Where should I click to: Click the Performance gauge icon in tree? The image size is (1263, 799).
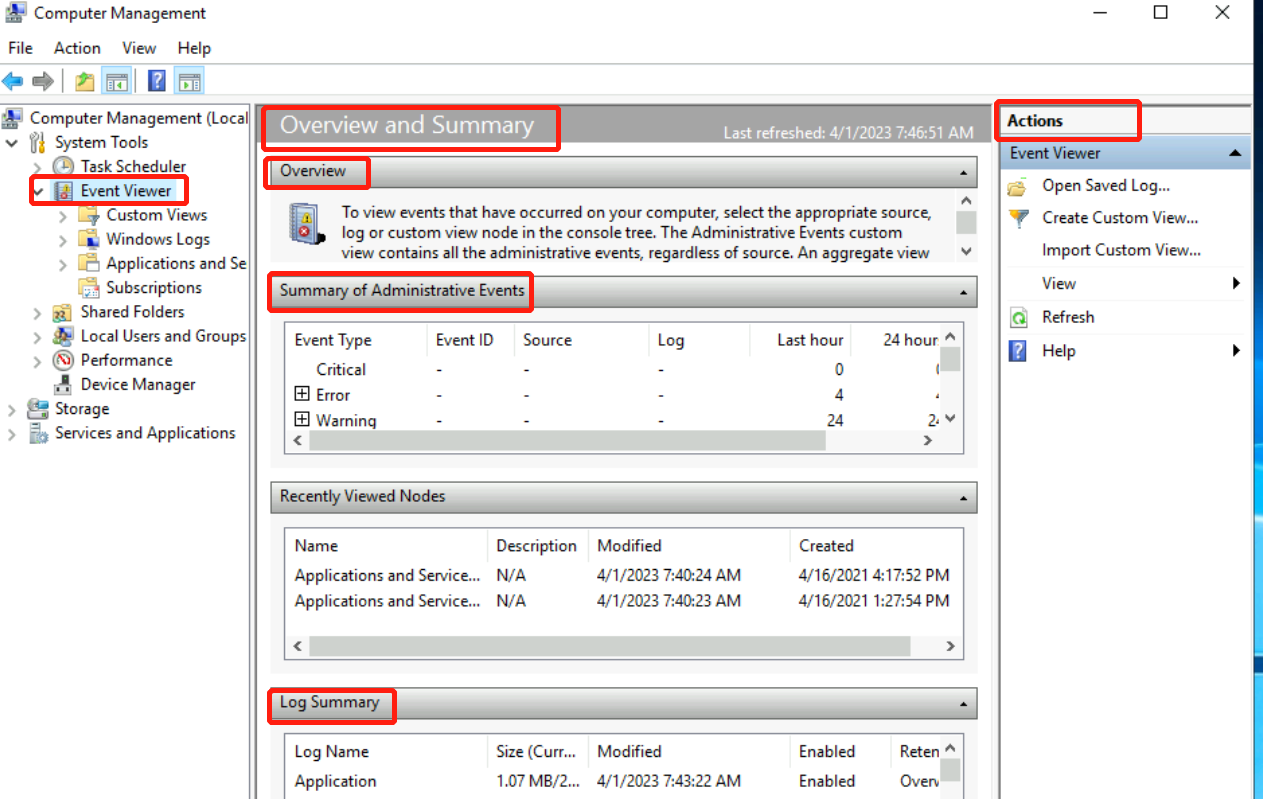click(x=63, y=361)
